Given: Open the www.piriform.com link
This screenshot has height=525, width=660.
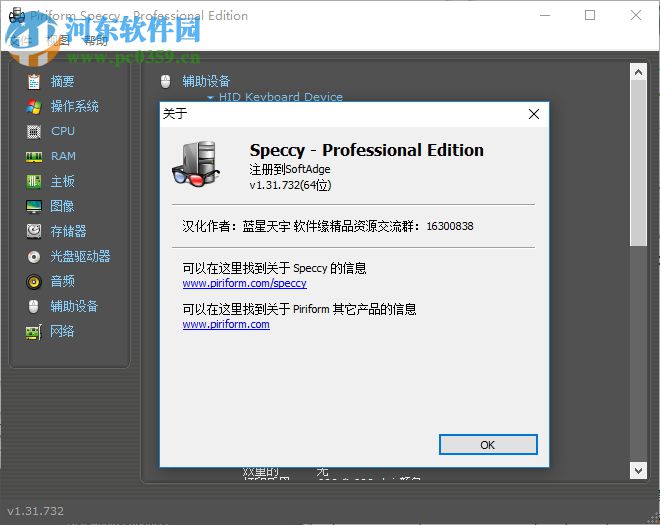Looking at the screenshot, I should click(x=226, y=325).
